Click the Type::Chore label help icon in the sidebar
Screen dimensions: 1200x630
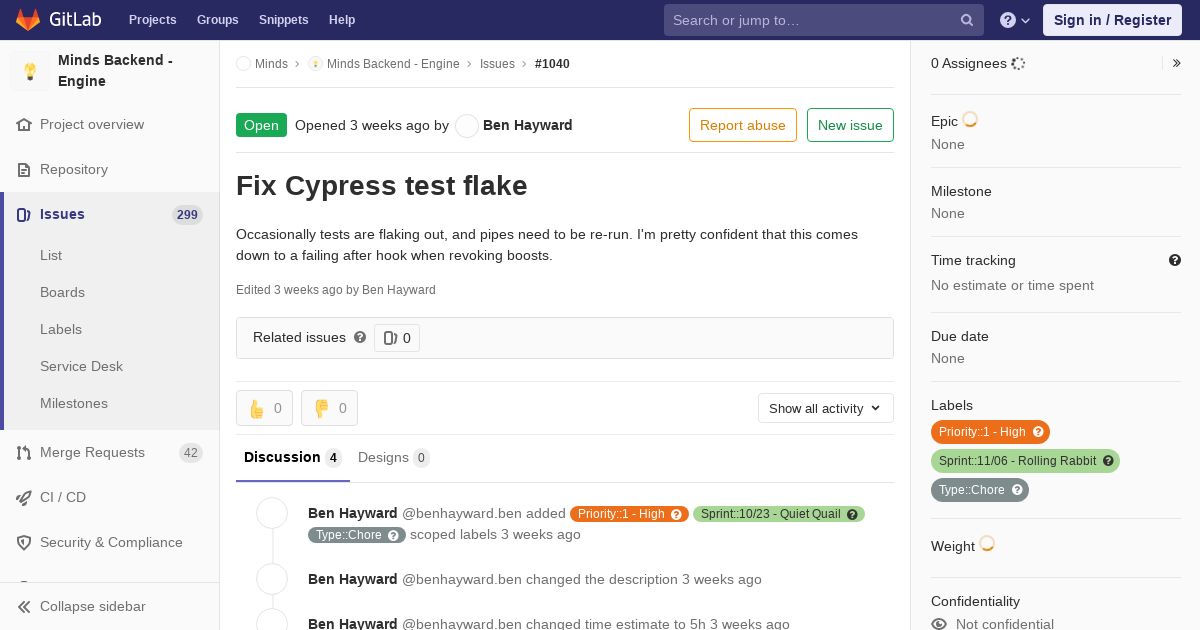click(1017, 490)
